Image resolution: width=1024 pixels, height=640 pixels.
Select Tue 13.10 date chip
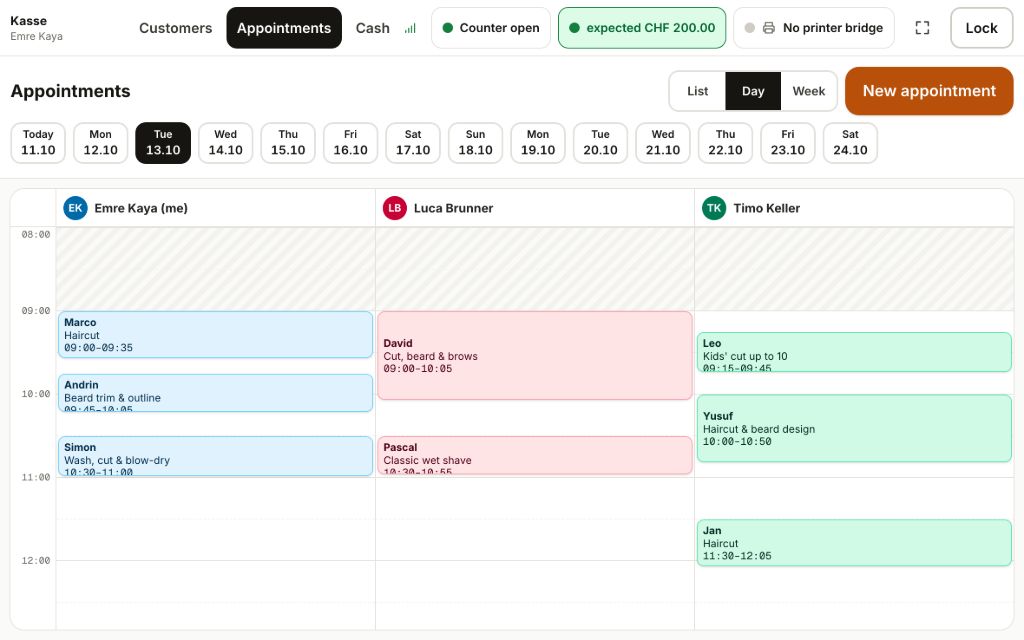(163, 143)
